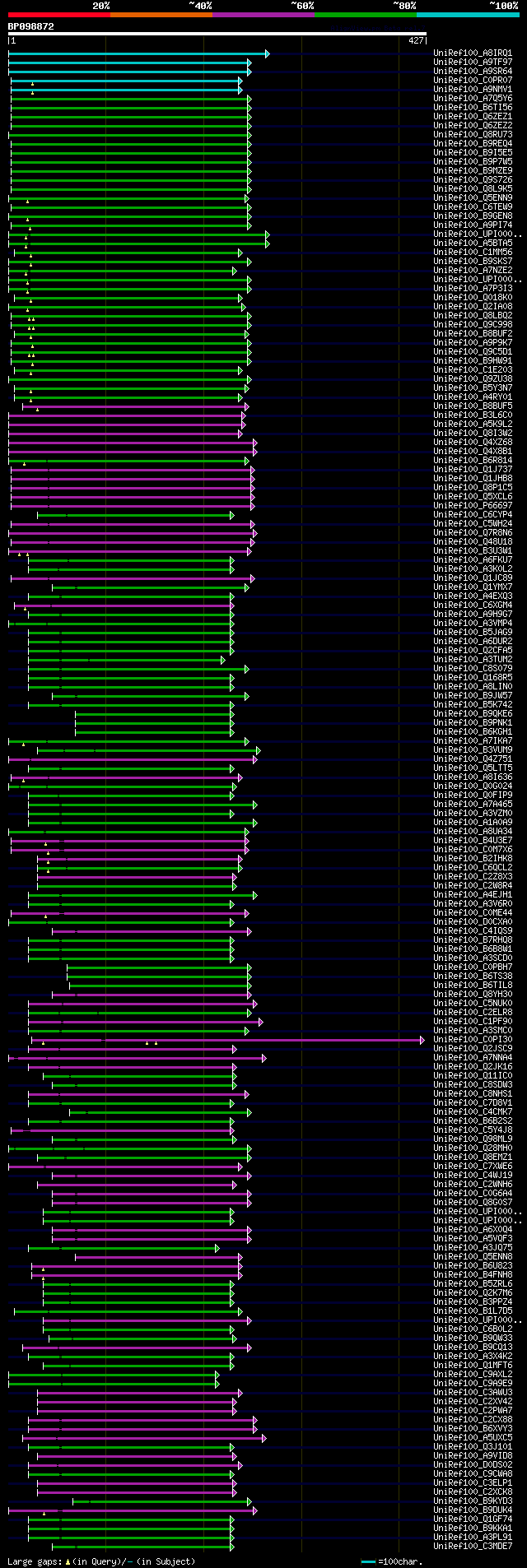This screenshot has height=1568, width=527.
Task: Select hit label UniRef100_A9SR64
Action: (473, 72)
